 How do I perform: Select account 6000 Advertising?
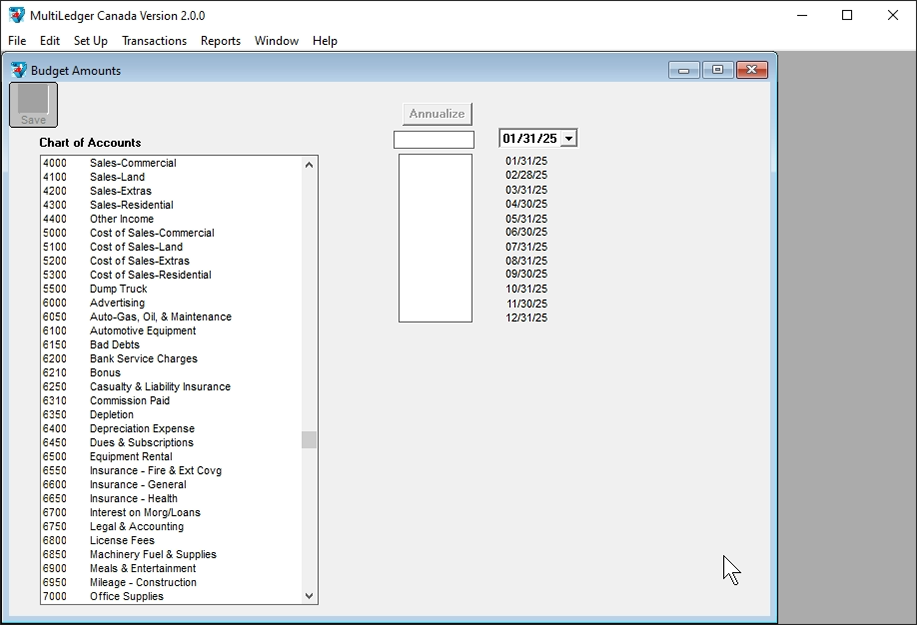click(117, 303)
